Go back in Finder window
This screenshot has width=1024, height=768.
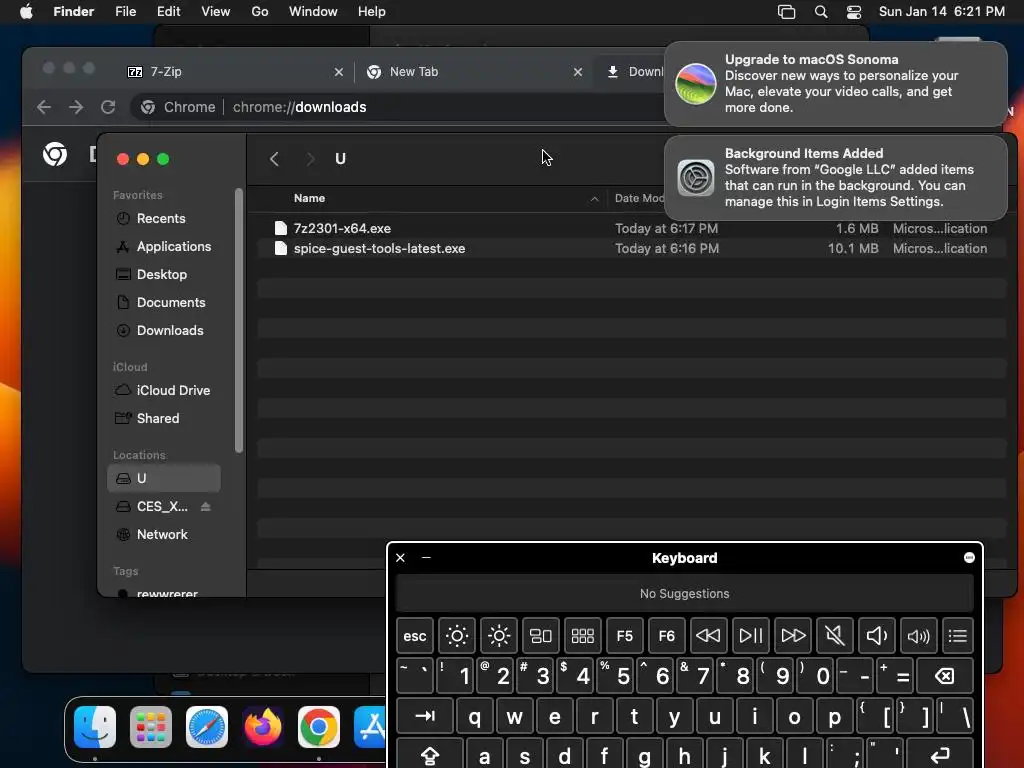click(275, 159)
